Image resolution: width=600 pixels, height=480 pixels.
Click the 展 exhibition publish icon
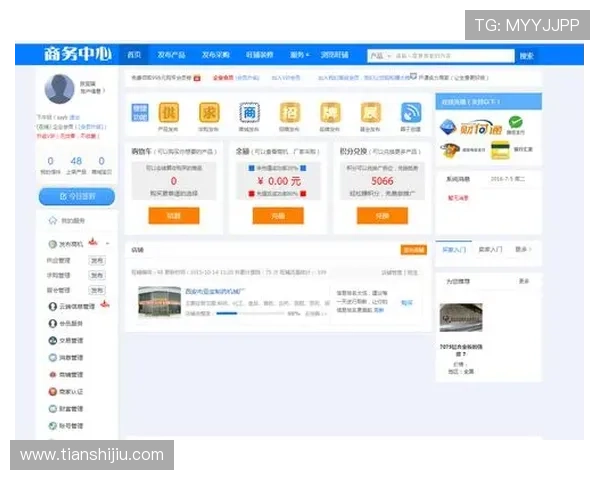(x=370, y=113)
